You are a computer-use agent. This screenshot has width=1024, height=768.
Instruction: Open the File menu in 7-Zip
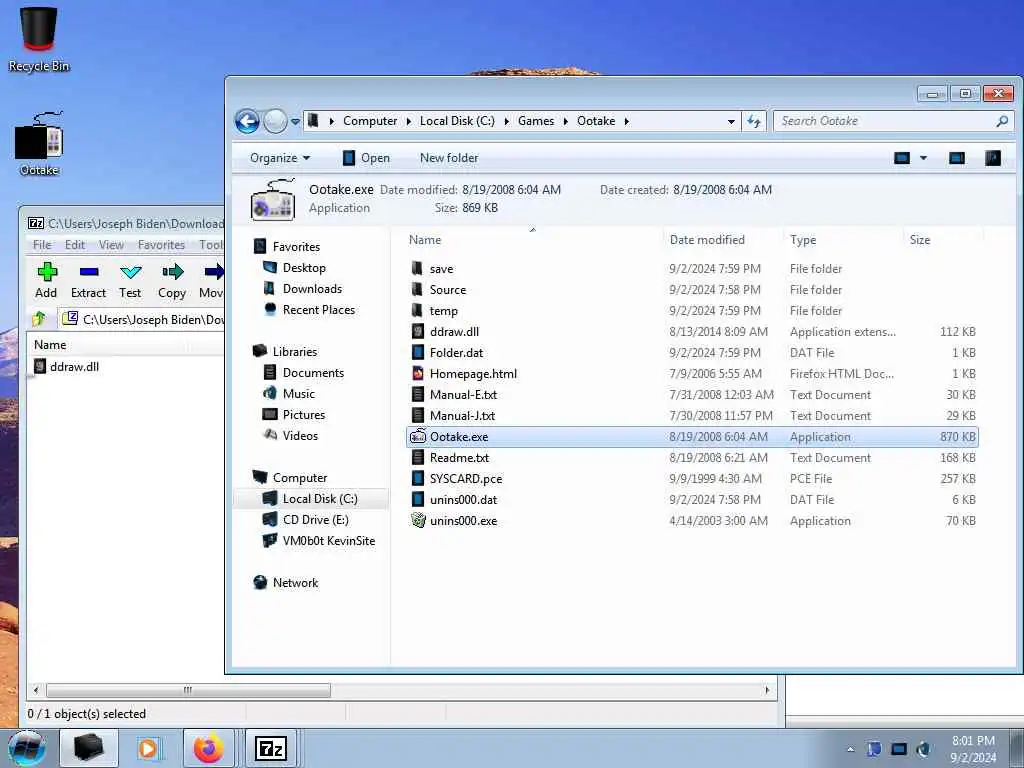42,245
